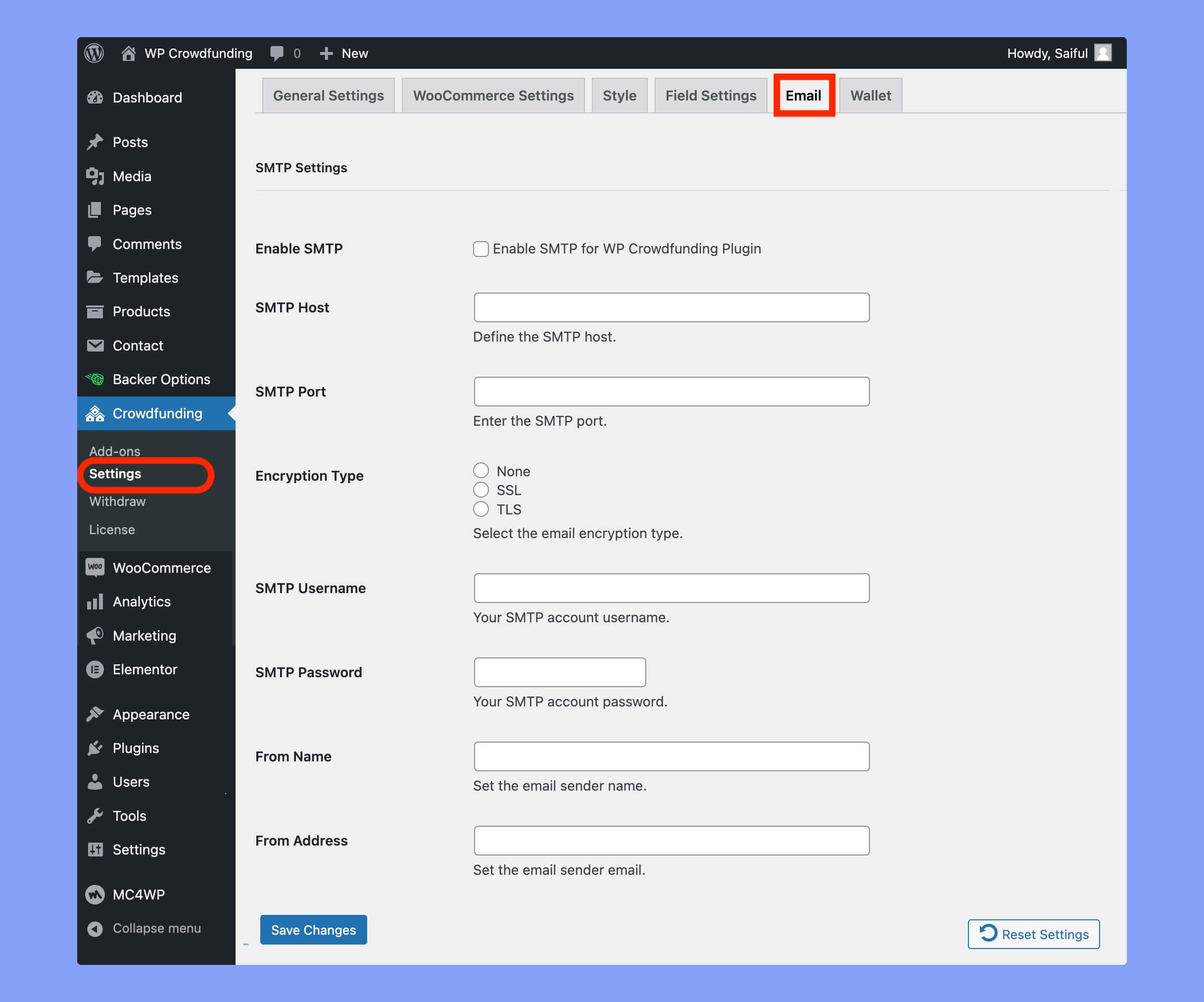This screenshot has width=1204, height=1002.
Task: Click the Dashboard menu icon
Action: tap(96, 97)
